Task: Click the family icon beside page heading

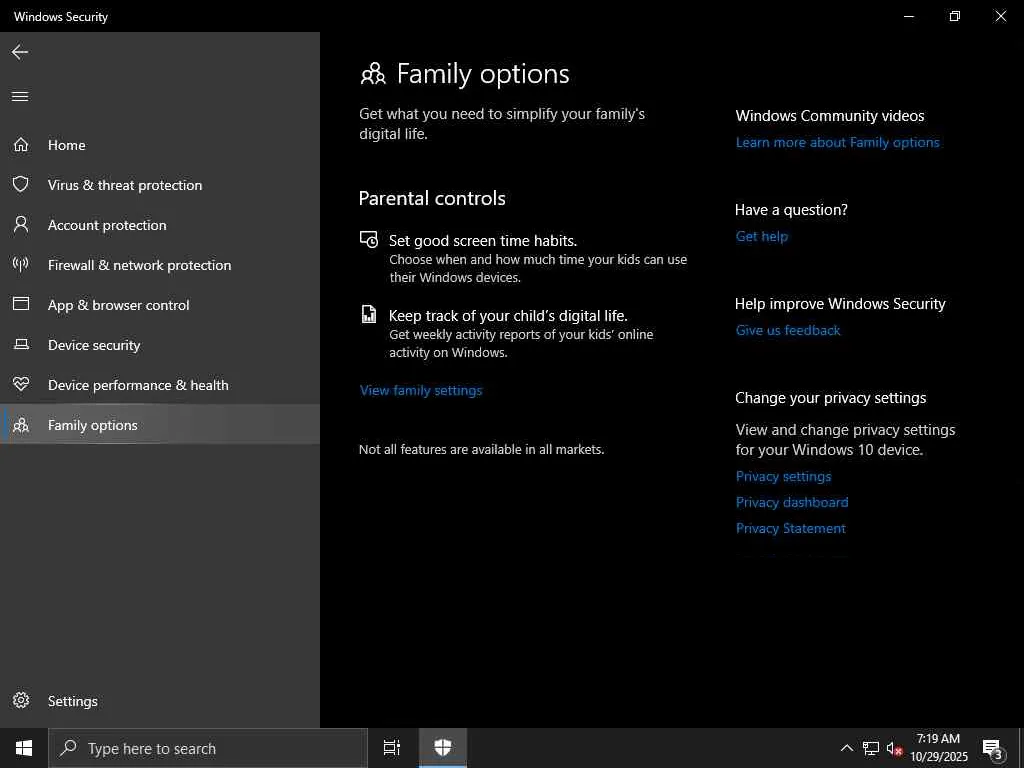Action: tap(373, 74)
